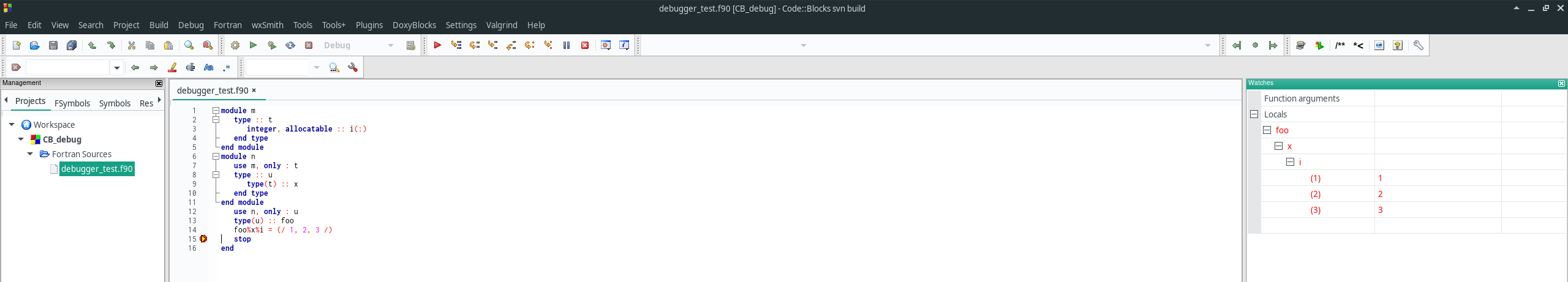This screenshot has width=1568, height=282.
Task: Insert a Doxygen block comment with /** icon
Action: (1340, 45)
